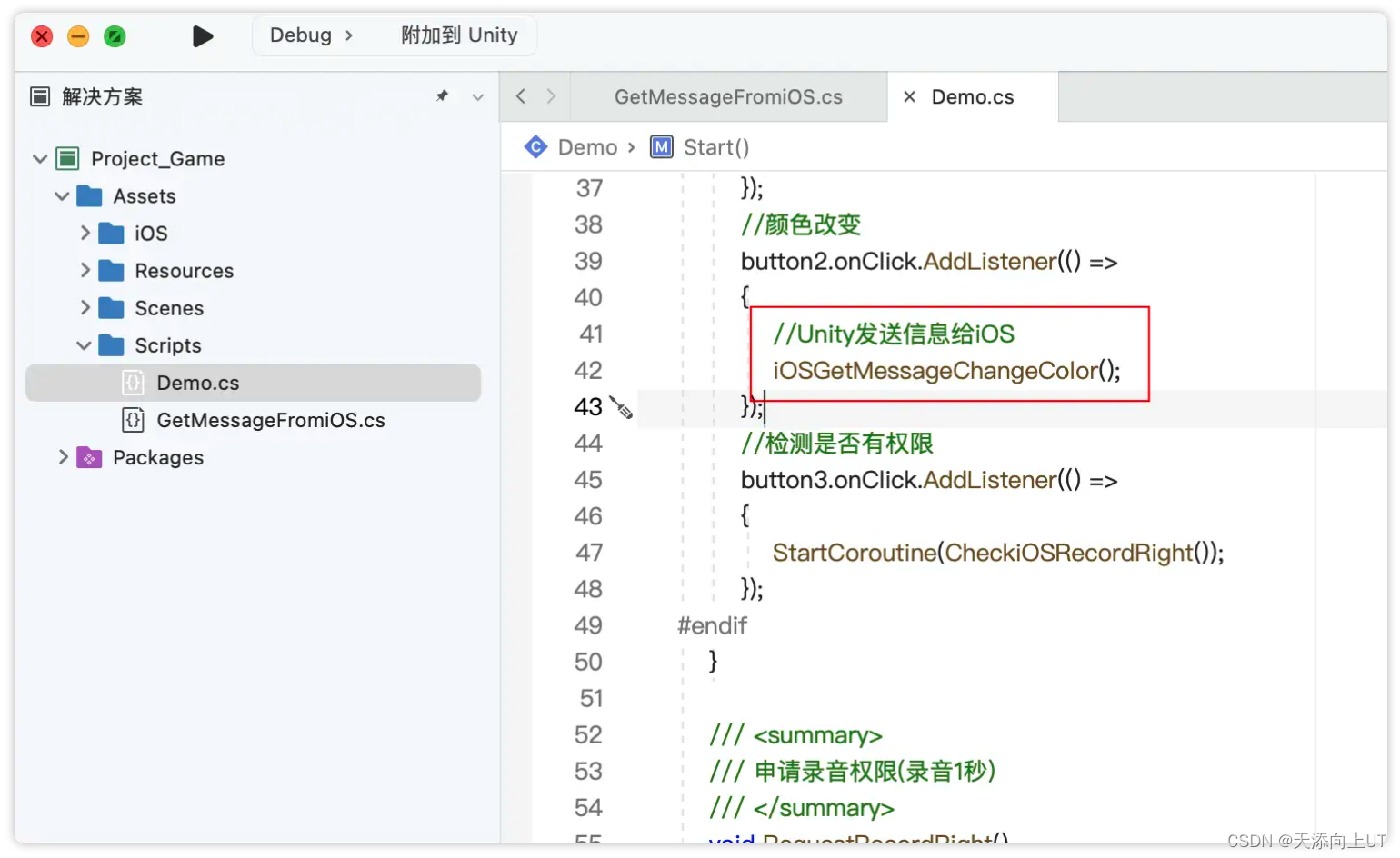Navigate back with the left arrow
This screenshot has height=858, width=1400.
tap(521, 96)
